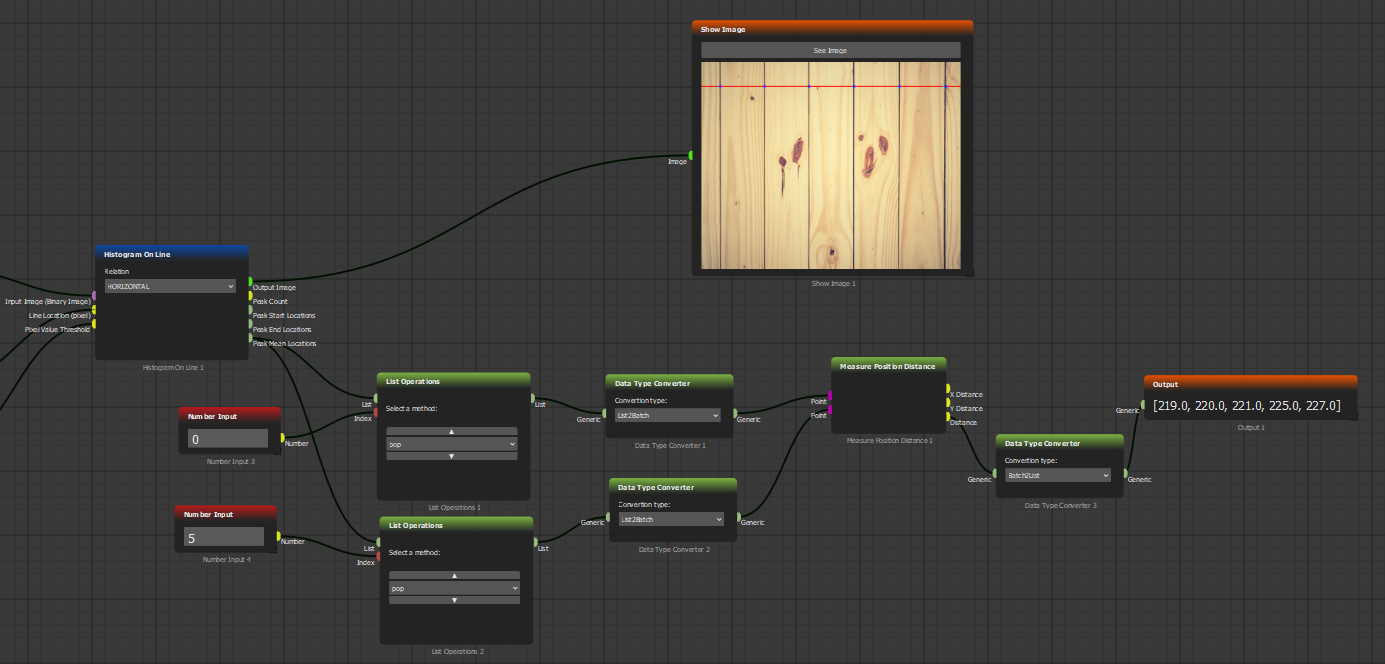Viewport: 1385px width, 664px height.
Task: Click the Index input port on List Operations 2
Action: tap(378, 556)
